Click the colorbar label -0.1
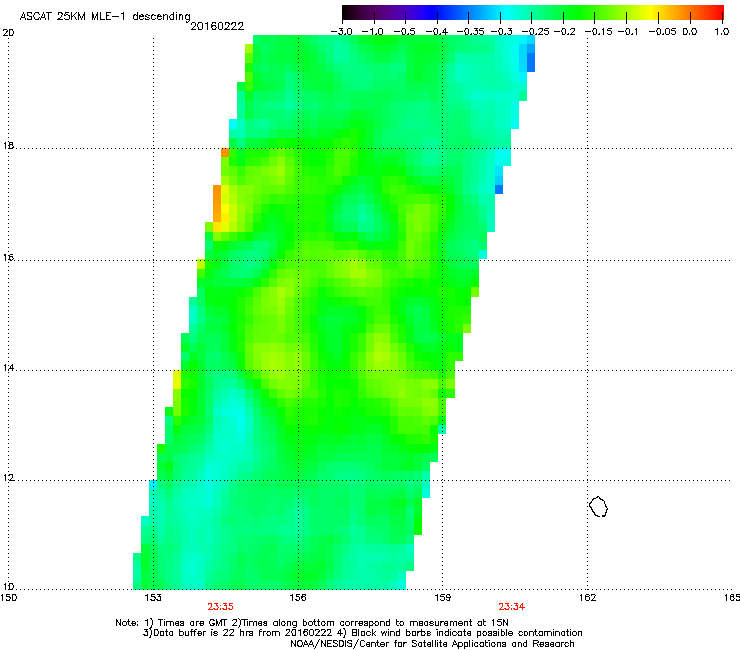Viewport: 740px width, 650px height. pyautogui.click(x=628, y=32)
